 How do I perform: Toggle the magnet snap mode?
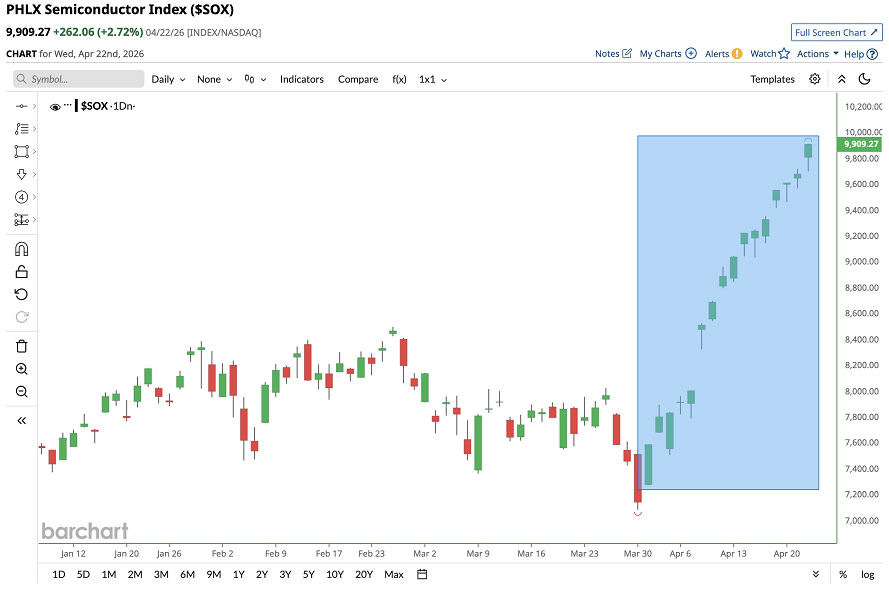click(22, 249)
